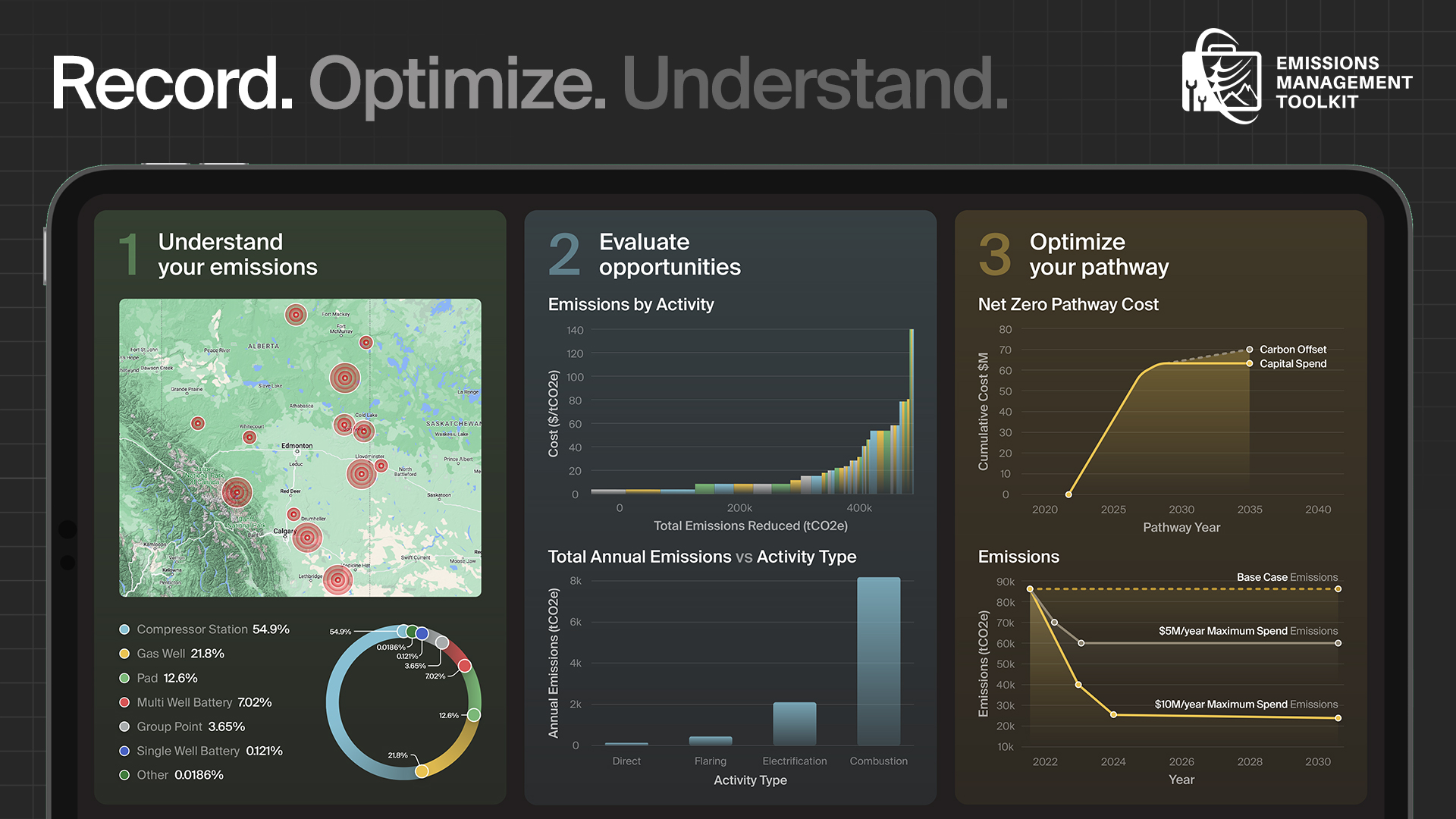The image size is (1456, 819).
Task: Click the emission marker near Calgary
Action: click(x=307, y=538)
